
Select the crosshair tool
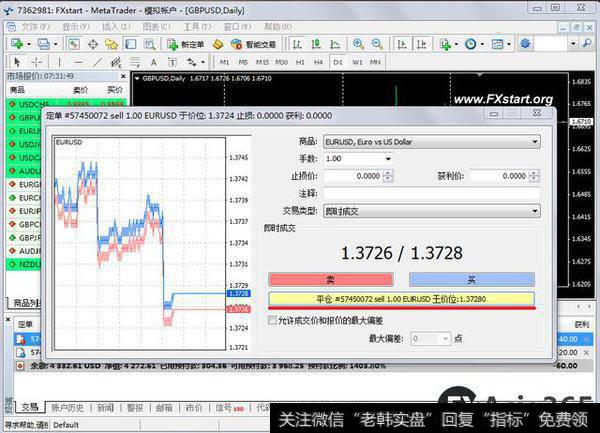(x=36, y=62)
